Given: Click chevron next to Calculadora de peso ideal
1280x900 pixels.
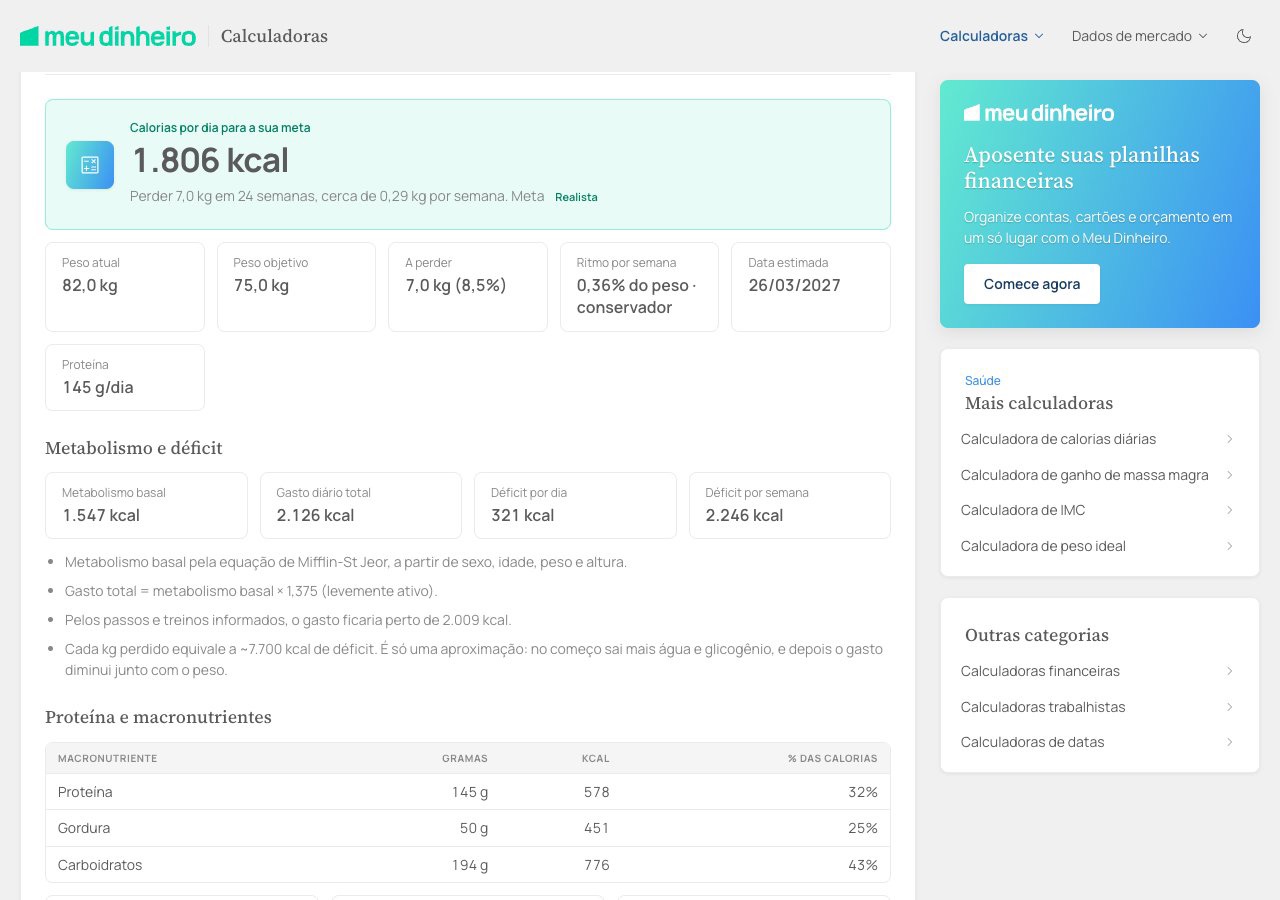Looking at the screenshot, I should click(1229, 546).
